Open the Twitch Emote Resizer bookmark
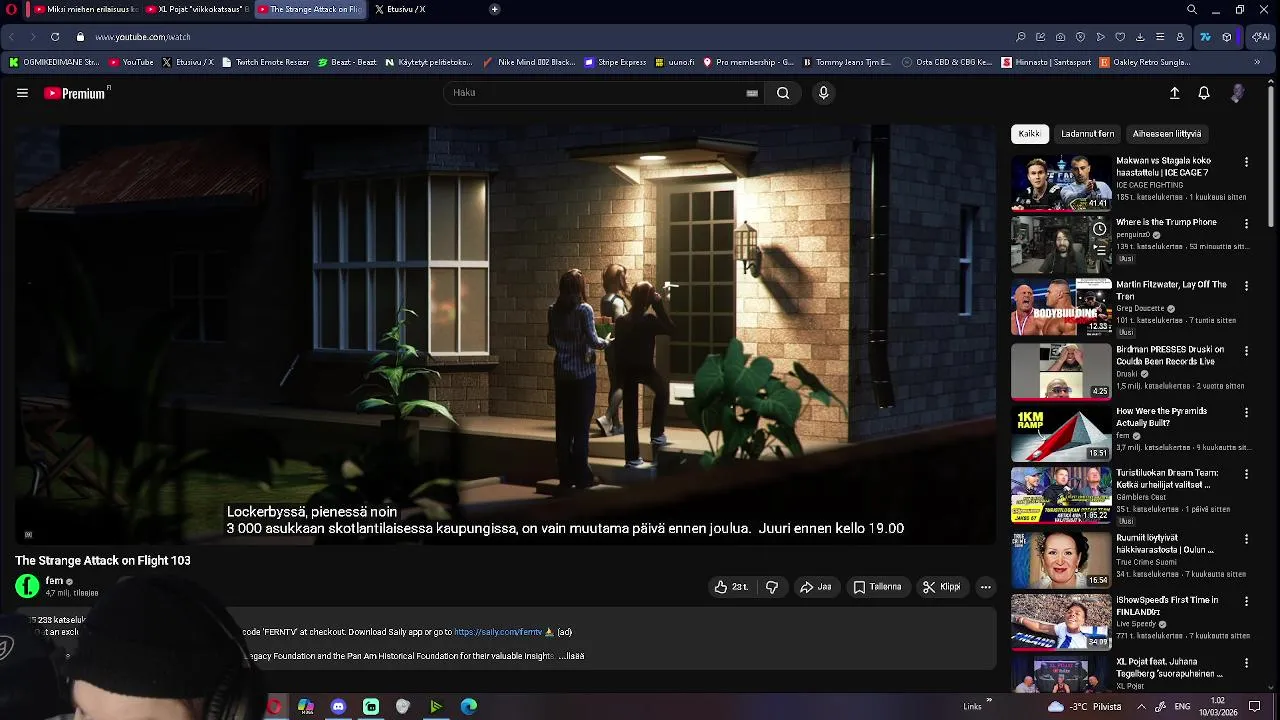1280x720 pixels. [265, 62]
